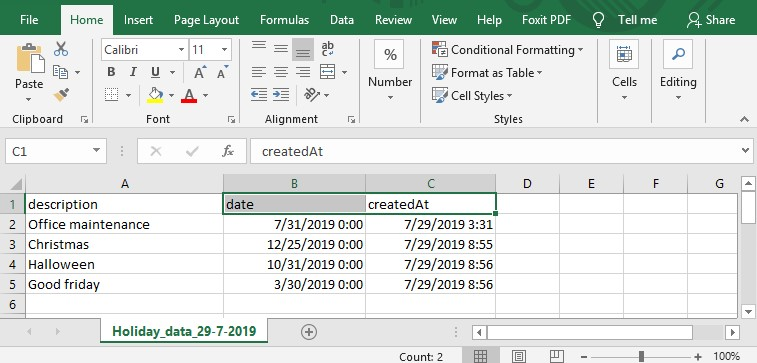Toggle Bold formatting
The image size is (757, 363).
(x=111, y=72)
